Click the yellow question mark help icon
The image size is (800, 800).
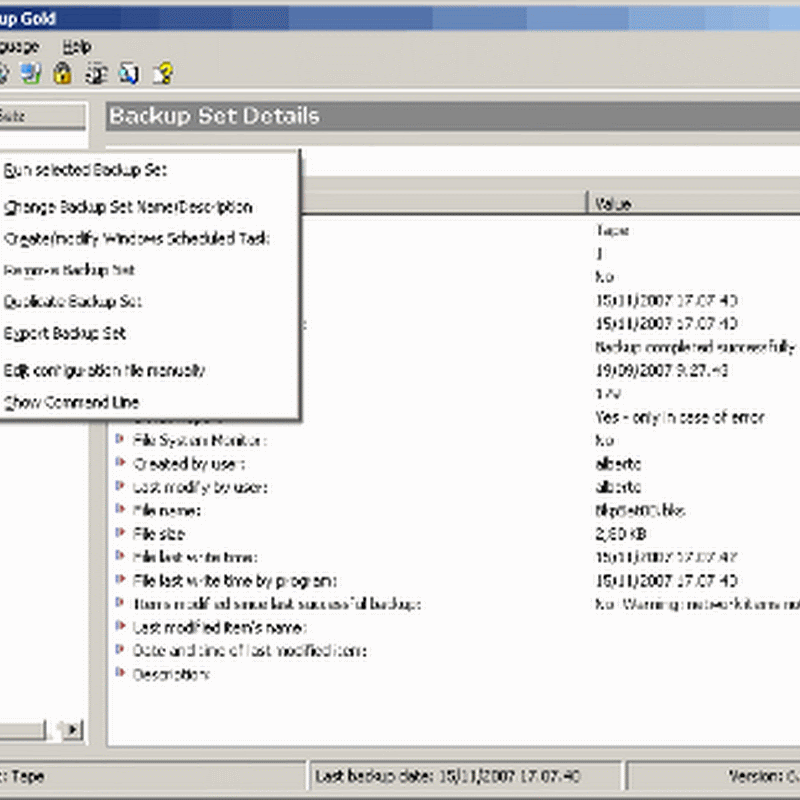click(x=162, y=73)
